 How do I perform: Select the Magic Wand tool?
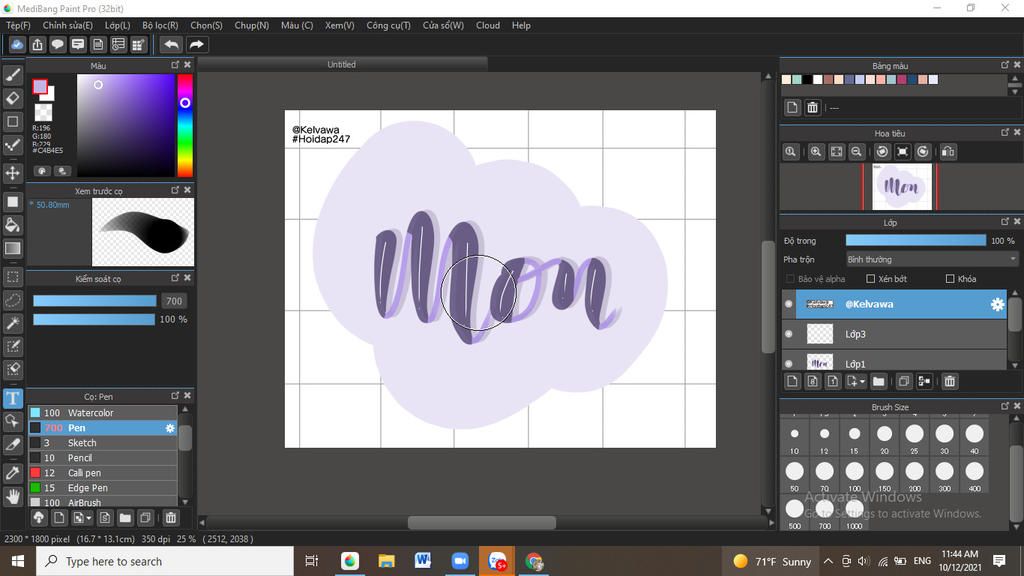click(x=12, y=323)
